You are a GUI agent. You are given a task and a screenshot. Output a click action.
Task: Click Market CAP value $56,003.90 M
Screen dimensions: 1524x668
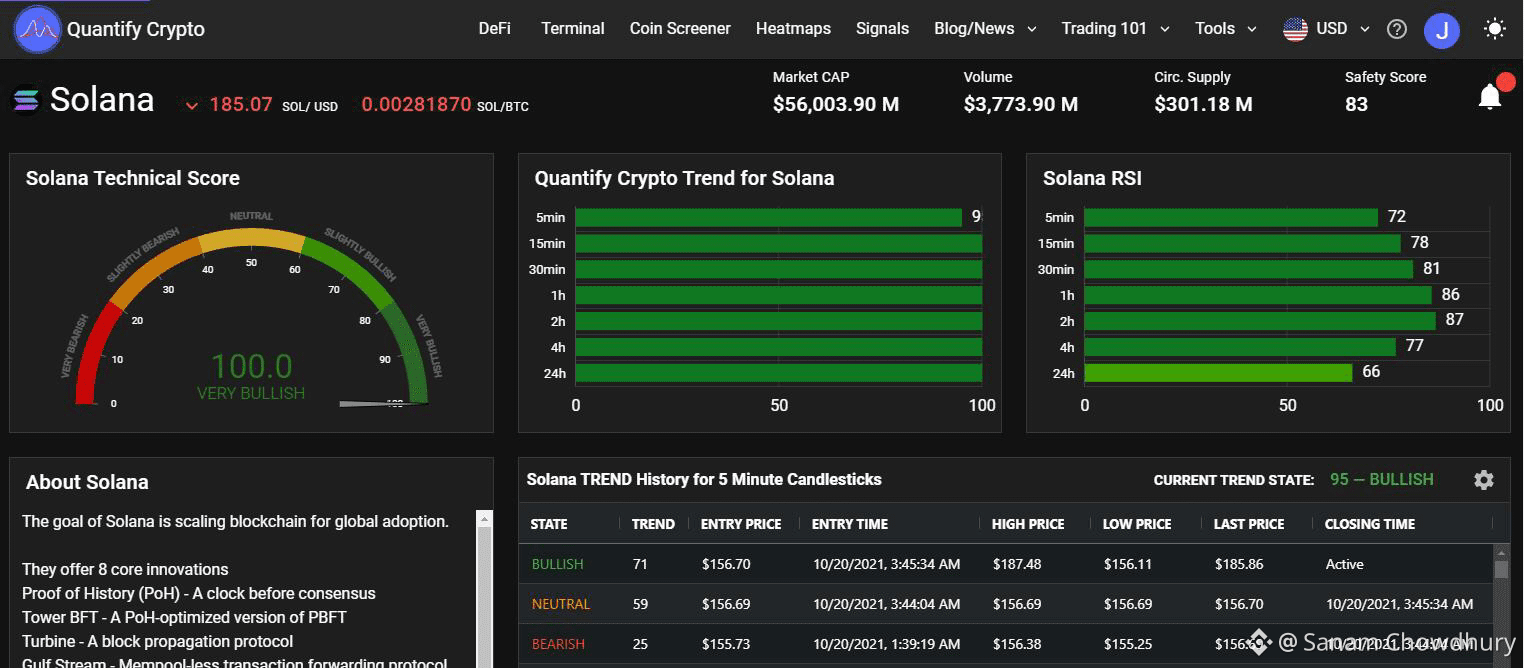pyautogui.click(x=836, y=104)
